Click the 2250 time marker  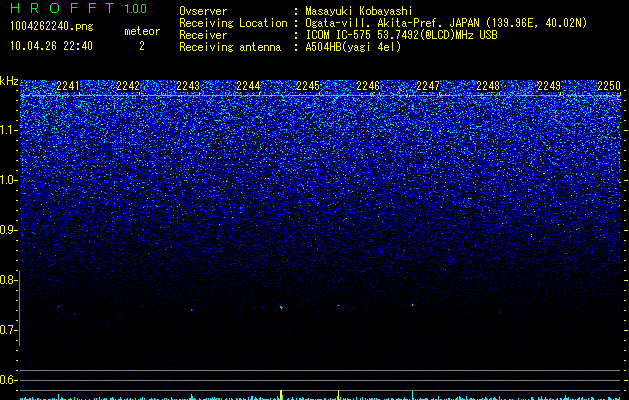point(609,86)
